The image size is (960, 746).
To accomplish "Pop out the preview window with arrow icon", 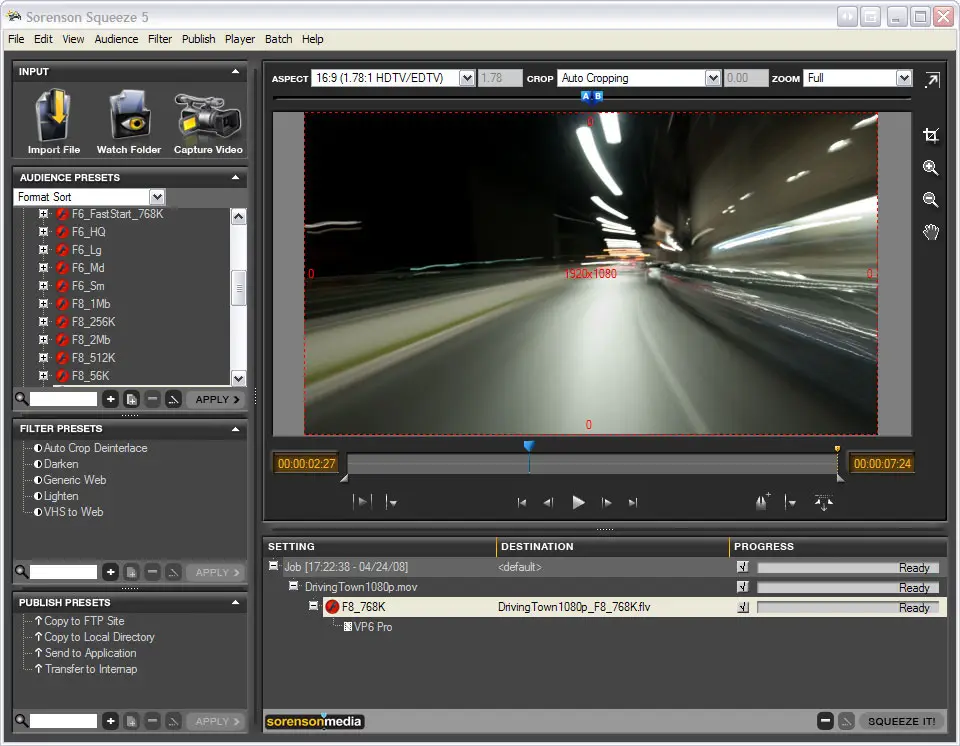I will tap(932, 80).
